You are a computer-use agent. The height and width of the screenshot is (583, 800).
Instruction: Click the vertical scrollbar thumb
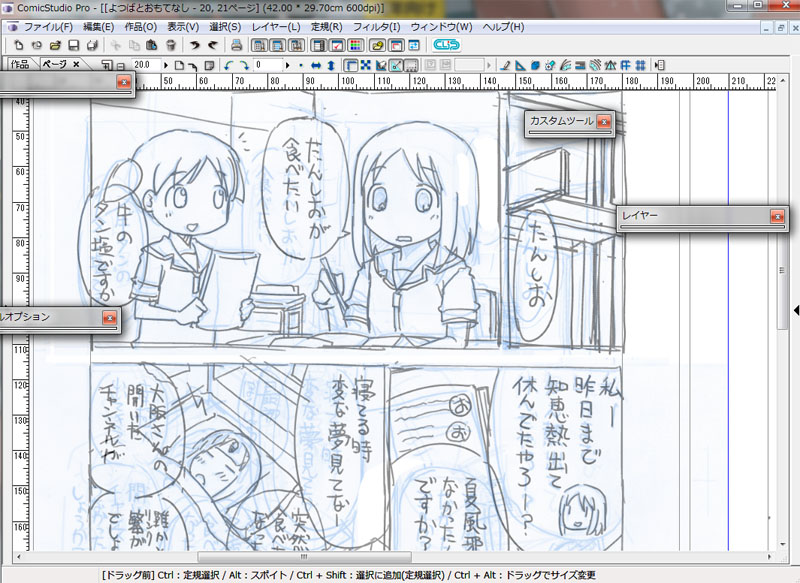click(782, 270)
